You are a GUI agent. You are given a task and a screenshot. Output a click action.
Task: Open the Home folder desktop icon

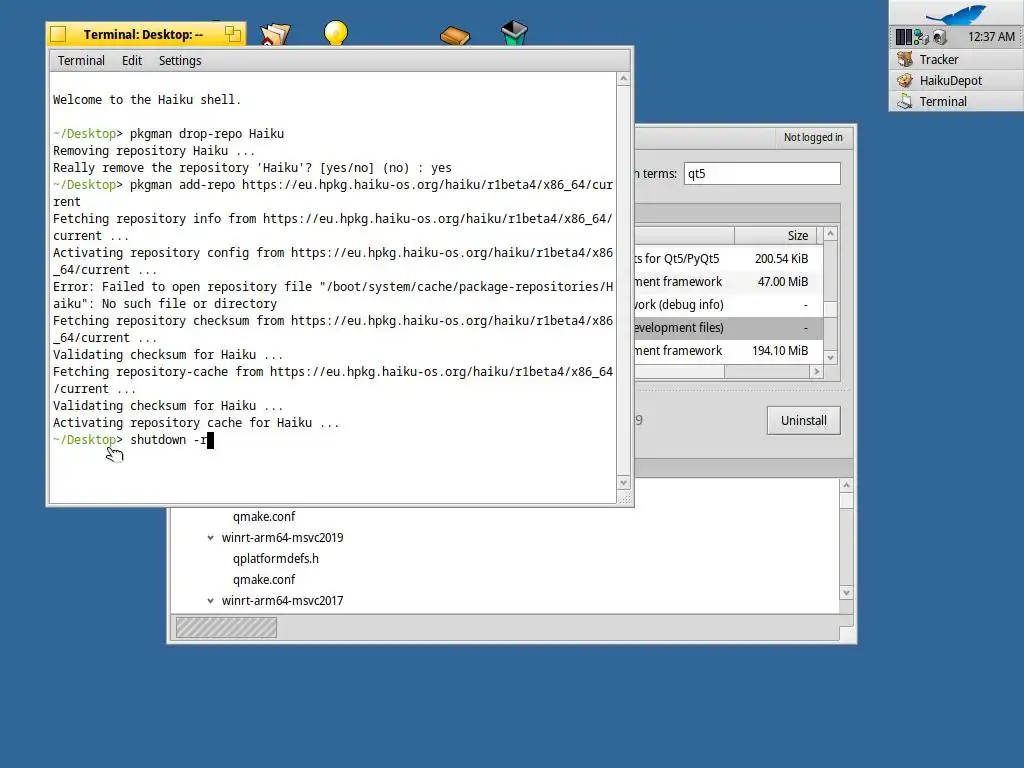275,33
